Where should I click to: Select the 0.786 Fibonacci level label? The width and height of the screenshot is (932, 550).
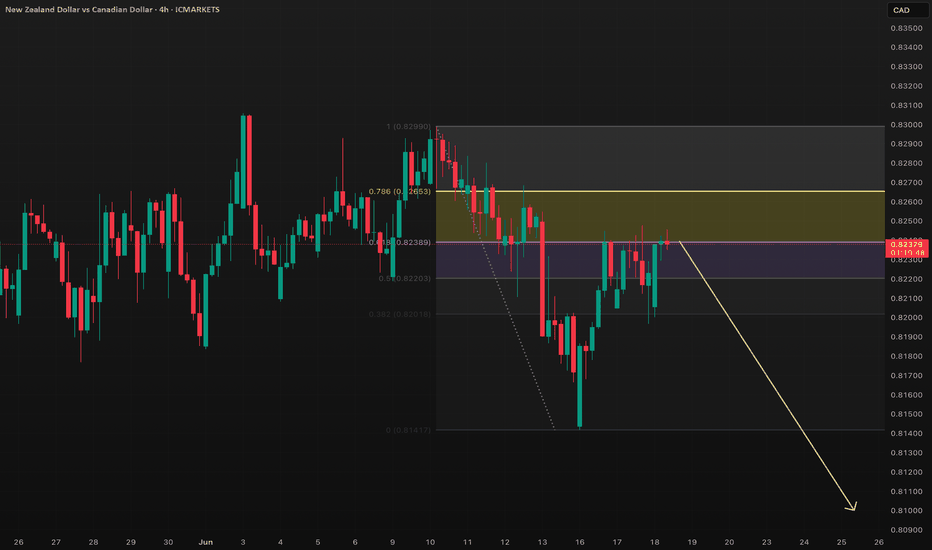399,191
